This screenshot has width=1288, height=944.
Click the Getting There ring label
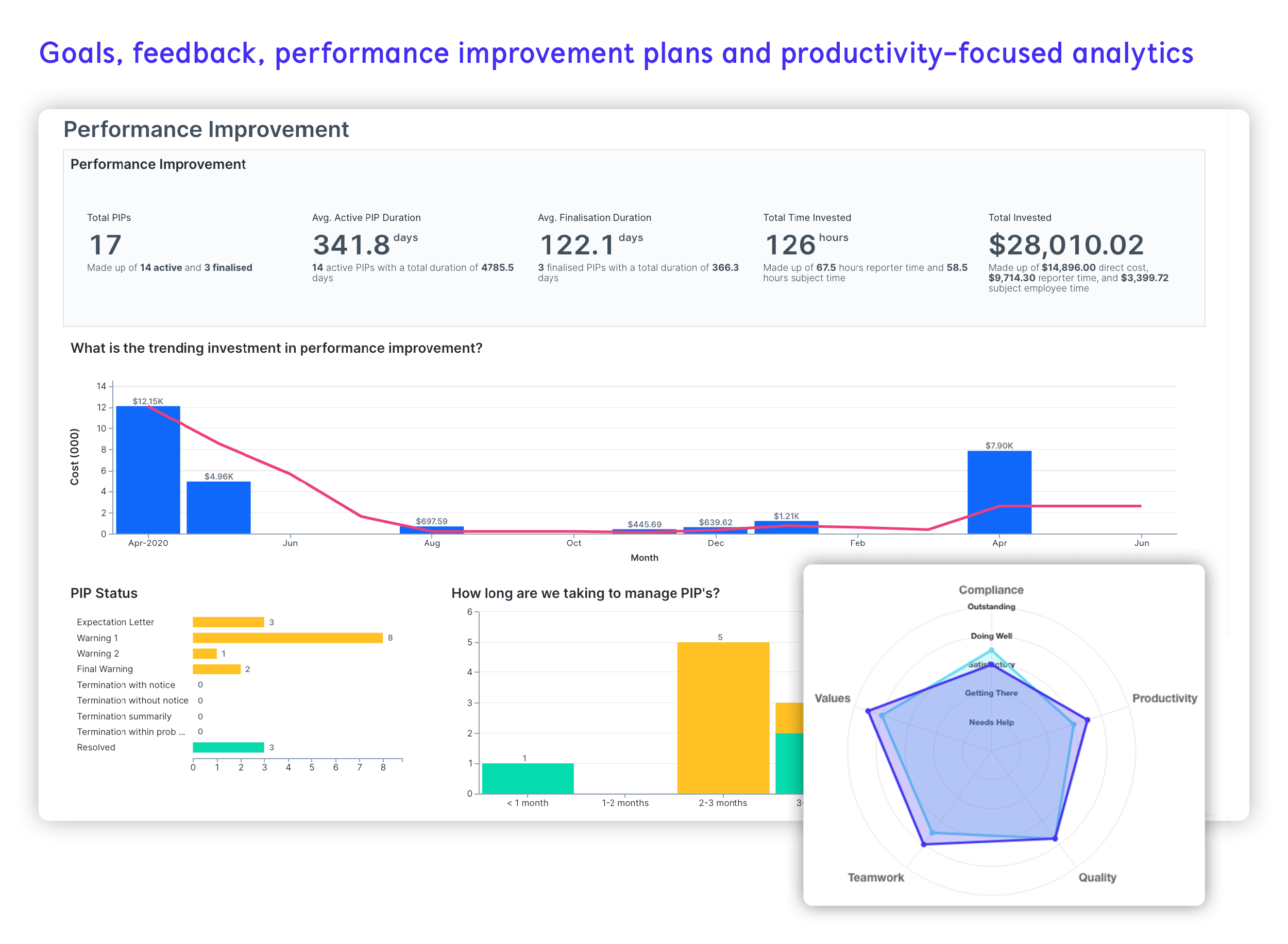click(x=991, y=693)
